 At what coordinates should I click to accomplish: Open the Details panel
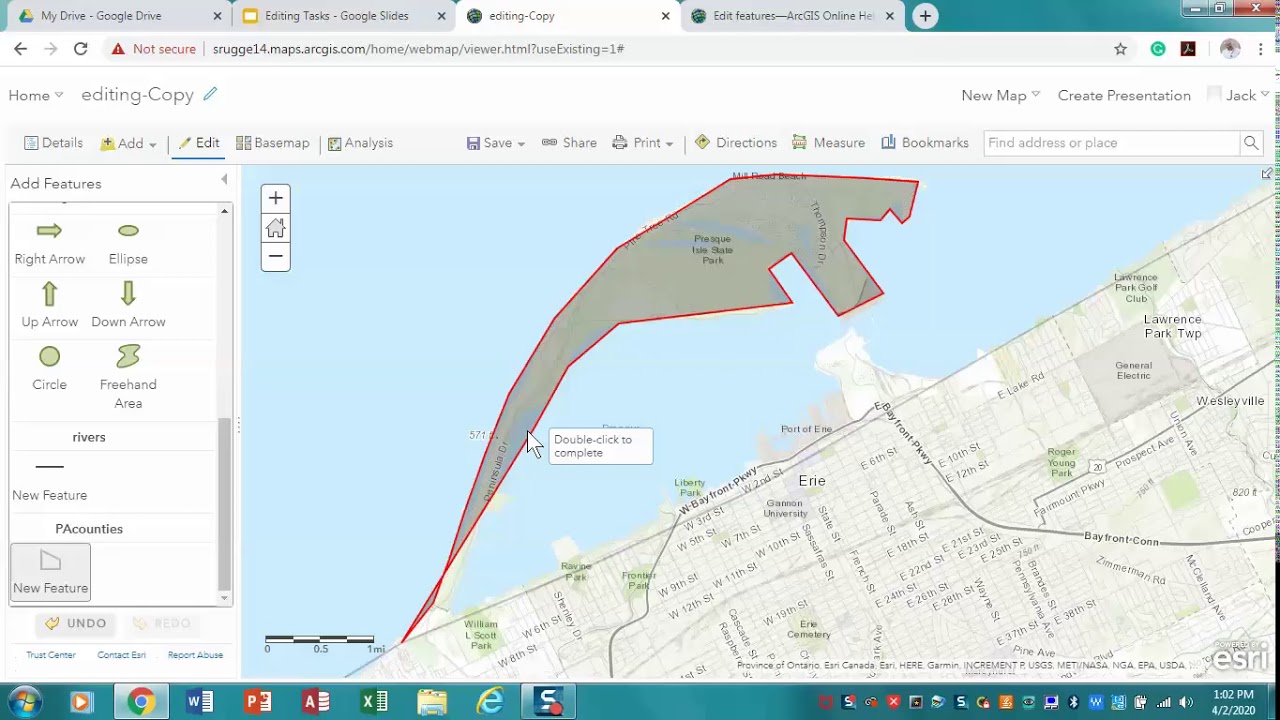pyautogui.click(x=53, y=143)
